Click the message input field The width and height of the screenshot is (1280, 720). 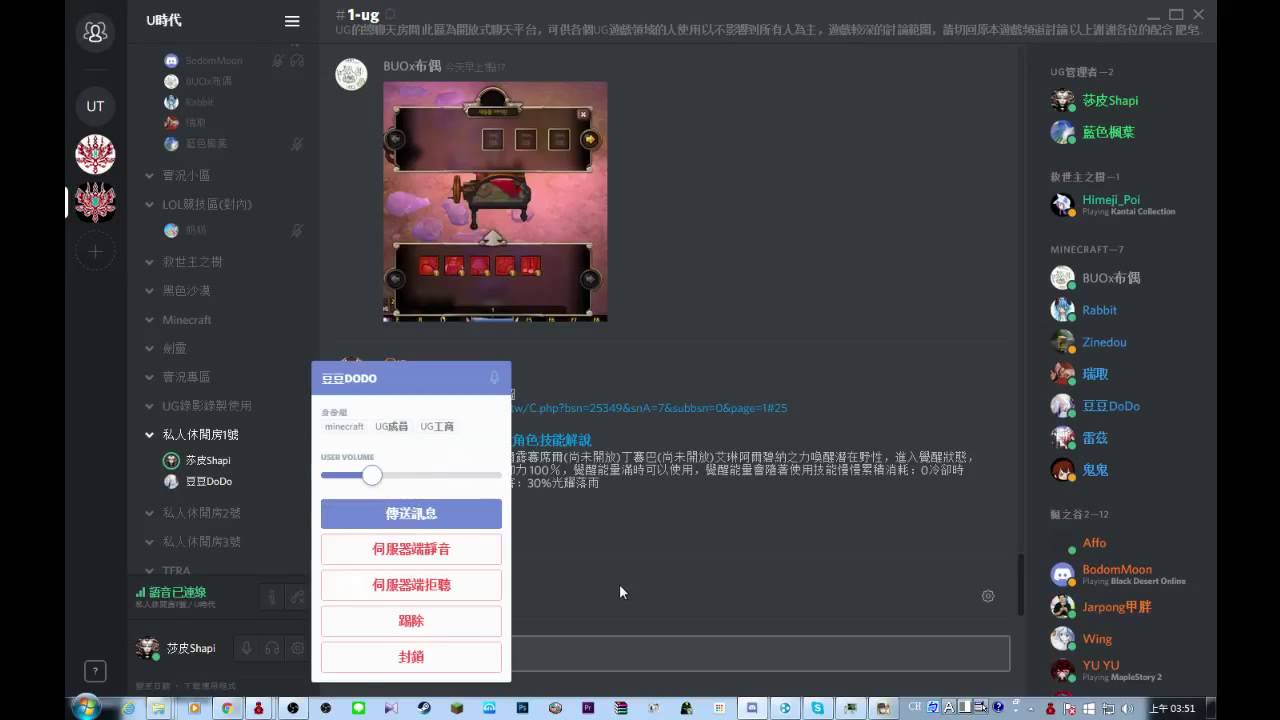(760, 654)
